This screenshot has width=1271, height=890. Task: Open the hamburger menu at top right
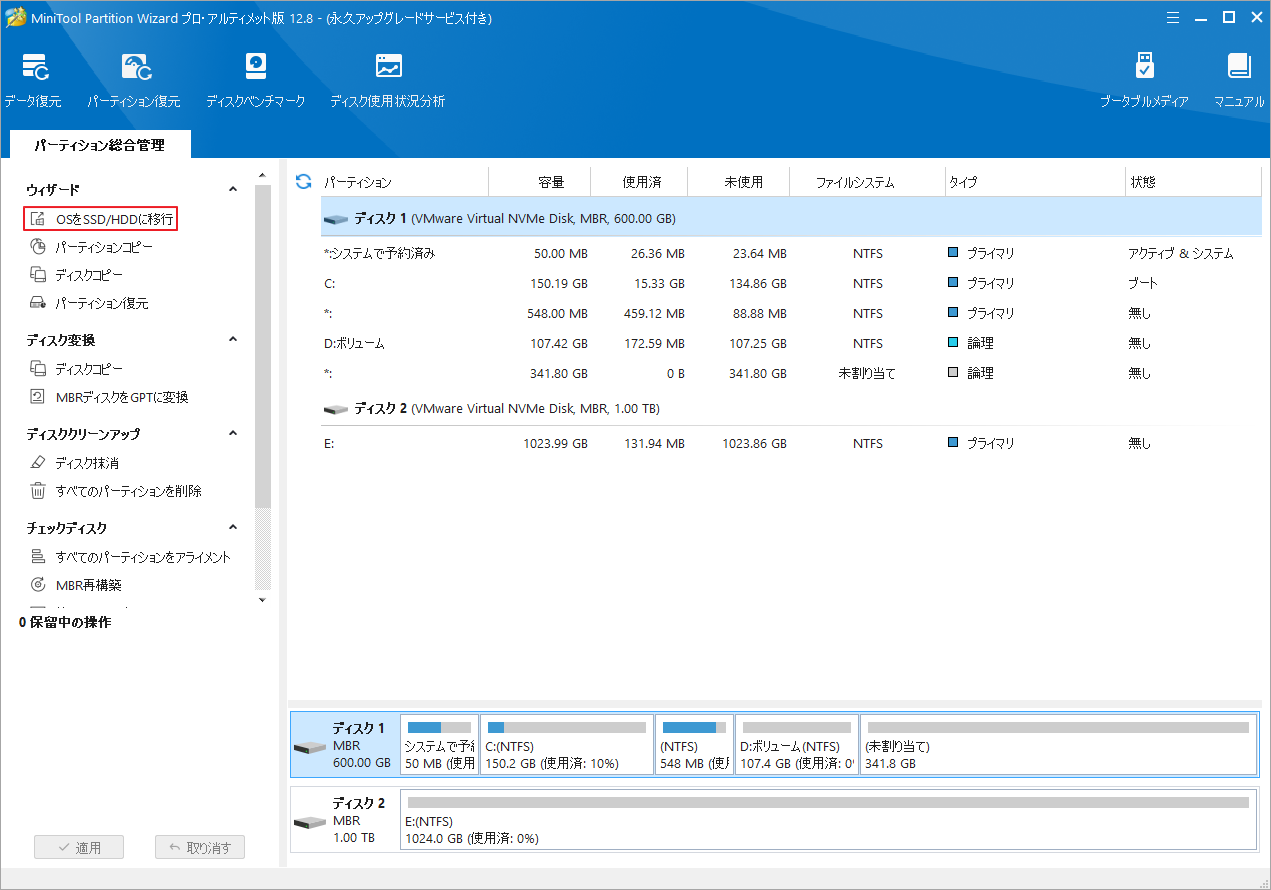click(x=1172, y=17)
